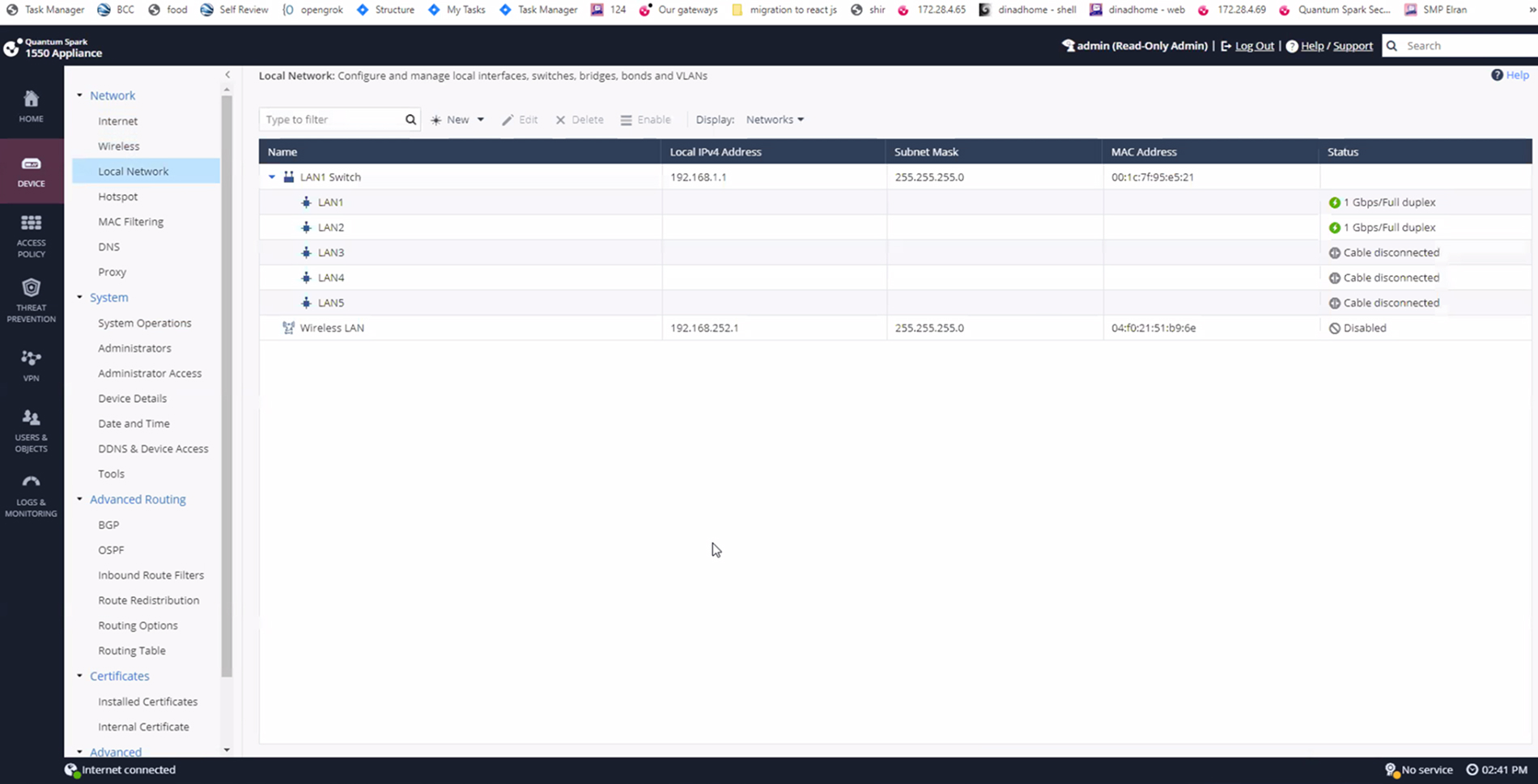This screenshot has height=784, width=1538.
Task: Click the filter magnifying glass icon
Action: click(410, 120)
